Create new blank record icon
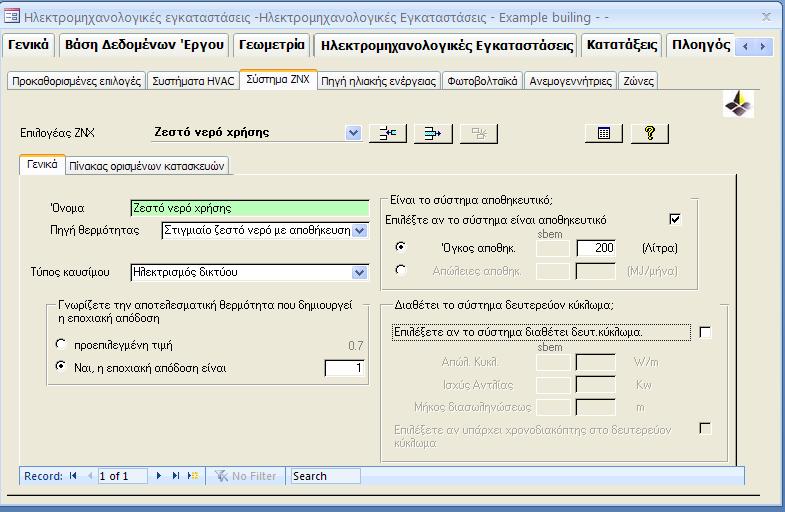This screenshot has width=785, height=512. [x=193, y=476]
